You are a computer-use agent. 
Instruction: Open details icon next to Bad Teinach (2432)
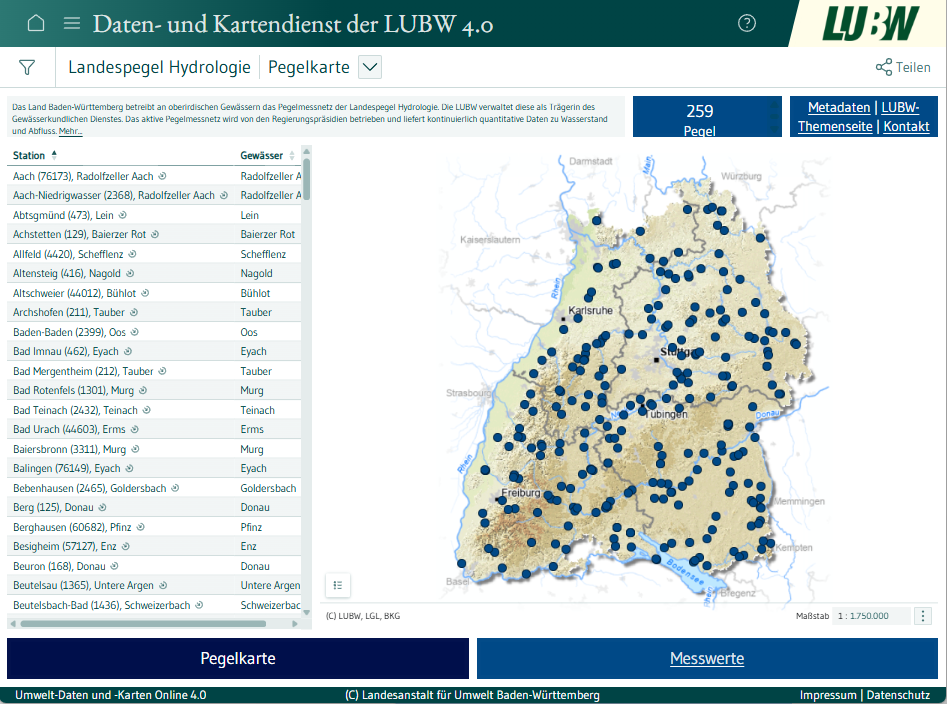tap(146, 410)
